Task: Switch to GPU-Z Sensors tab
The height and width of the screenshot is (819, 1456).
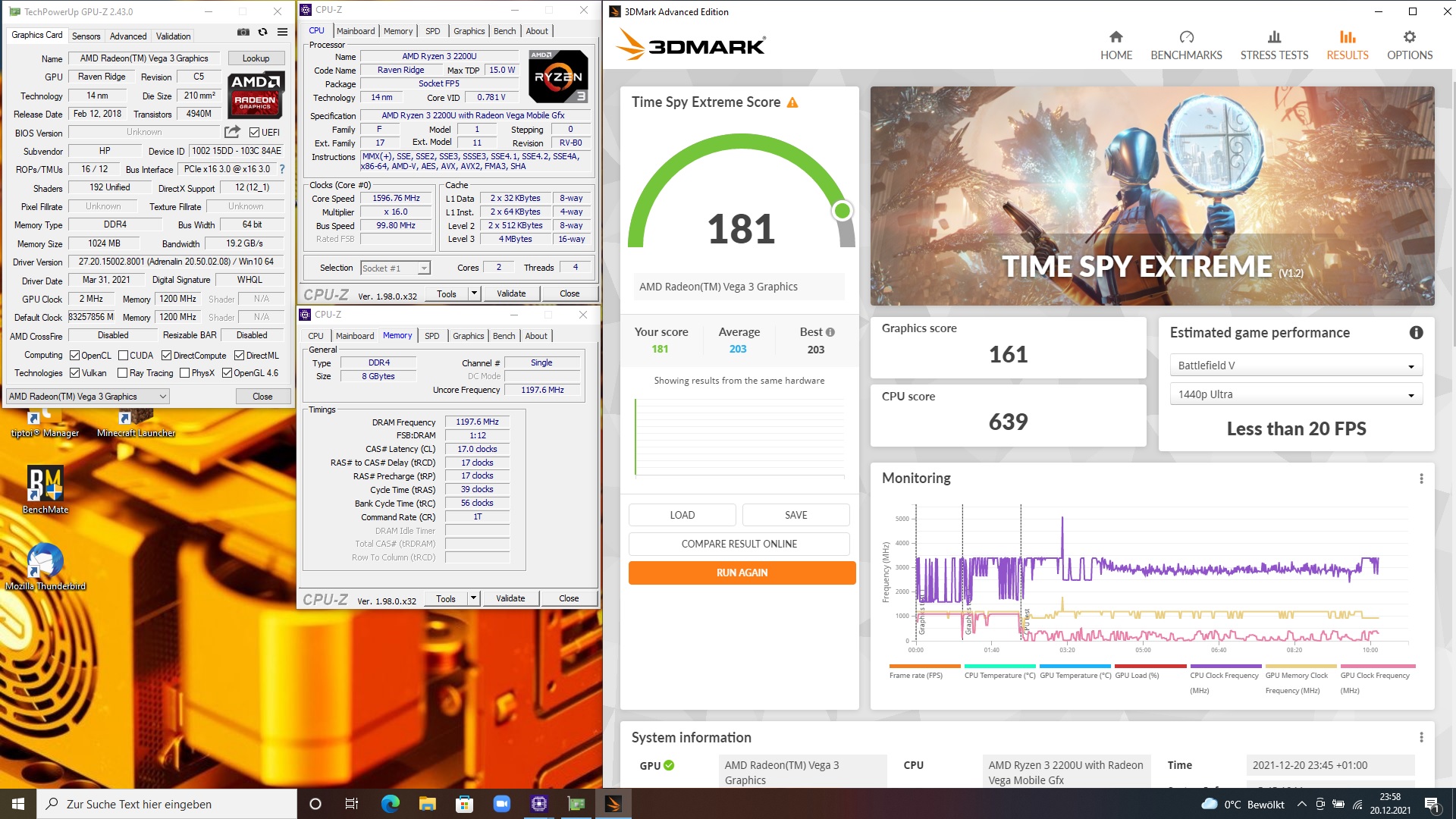Action: 86,36
